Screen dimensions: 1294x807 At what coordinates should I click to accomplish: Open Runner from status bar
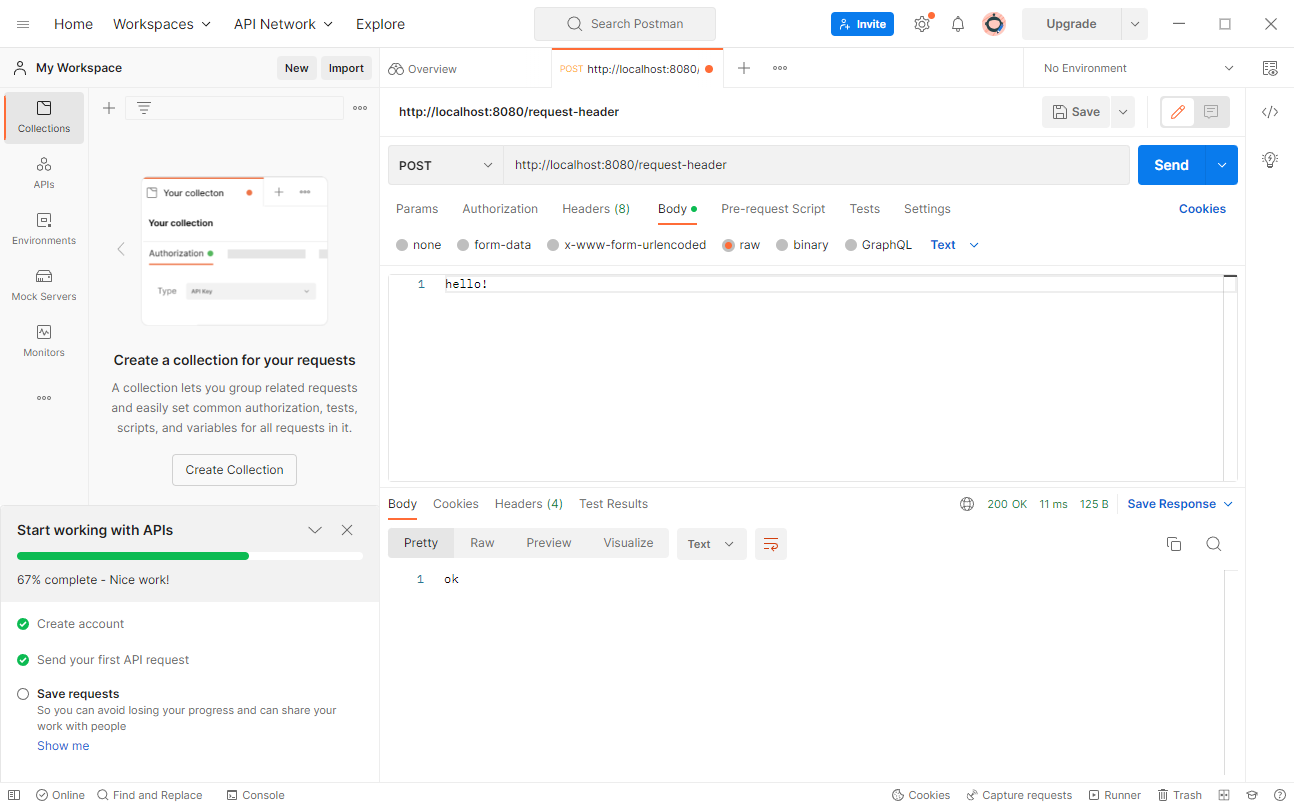click(x=1115, y=795)
